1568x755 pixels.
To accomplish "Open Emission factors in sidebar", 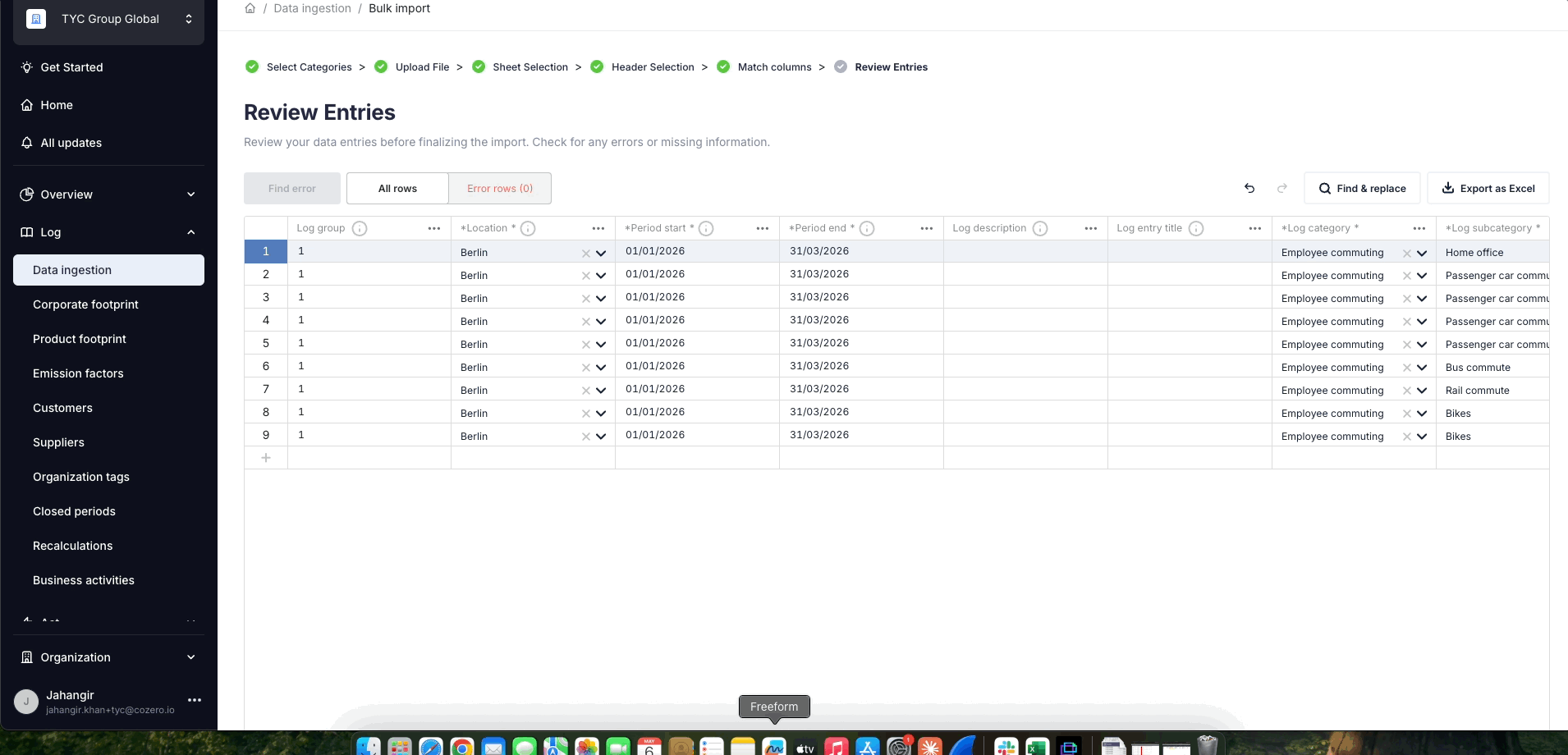I will tap(78, 373).
